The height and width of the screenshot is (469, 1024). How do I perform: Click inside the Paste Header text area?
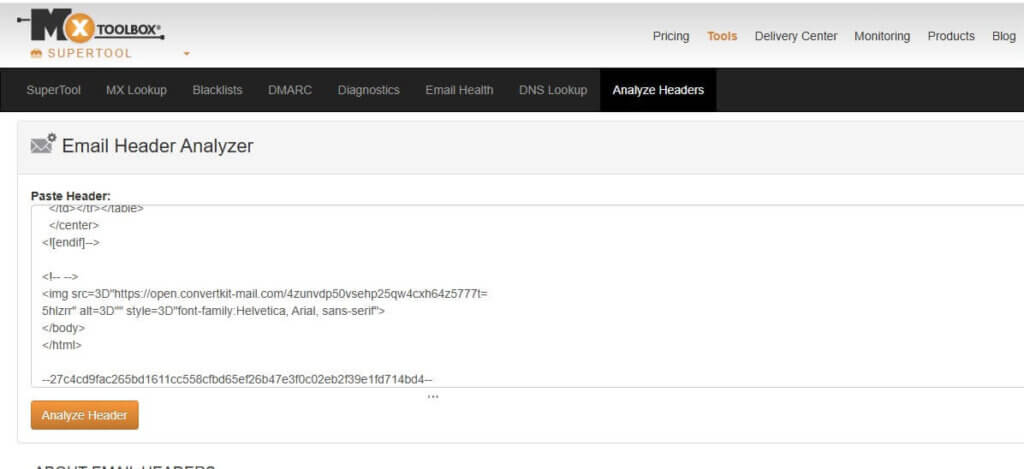[x=527, y=296]
